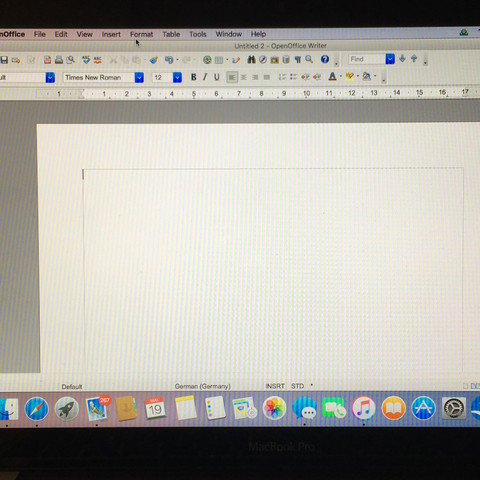
Task: Click the Times New Roman font box
Action: (x=99, y=78)
